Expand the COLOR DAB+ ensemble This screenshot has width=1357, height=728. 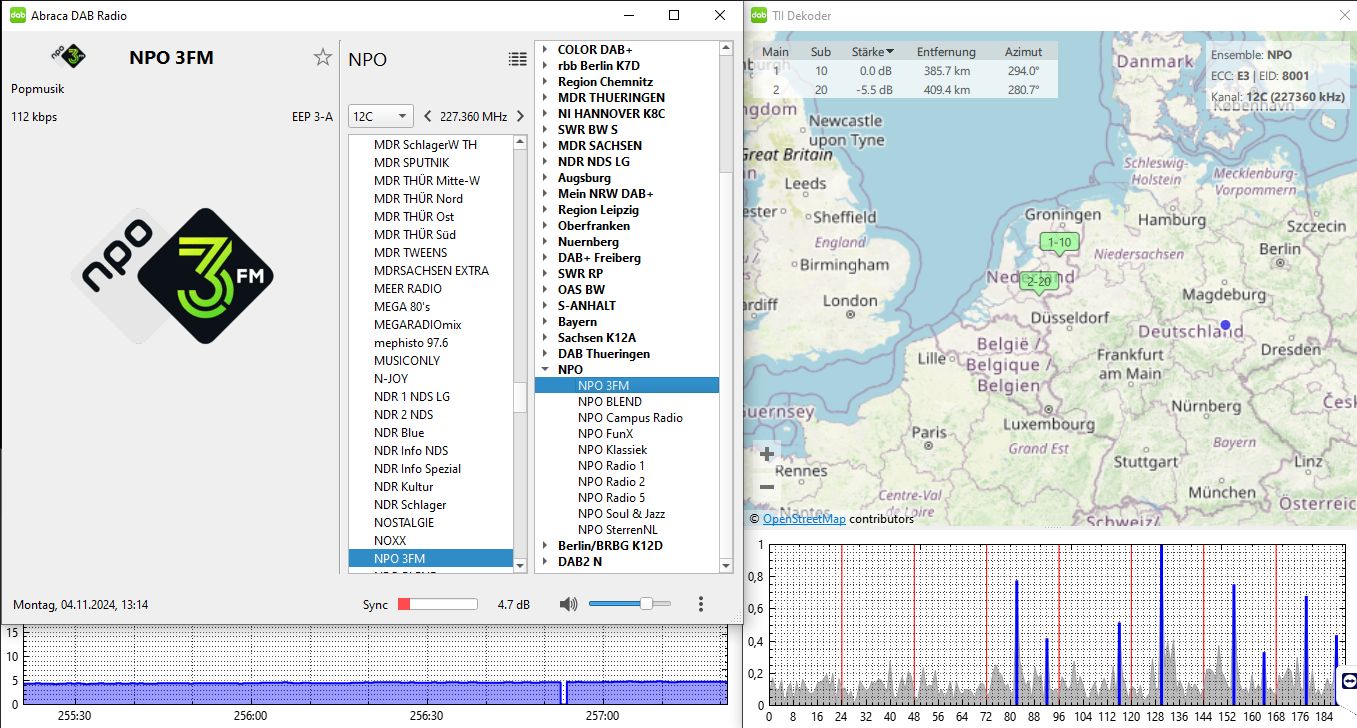click(x=545, y=50)
